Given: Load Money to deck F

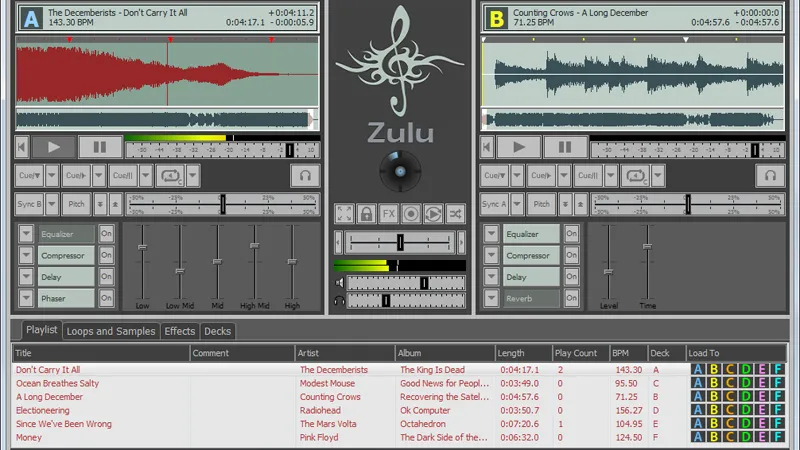Looking at the screenshot, I should 778,437.
